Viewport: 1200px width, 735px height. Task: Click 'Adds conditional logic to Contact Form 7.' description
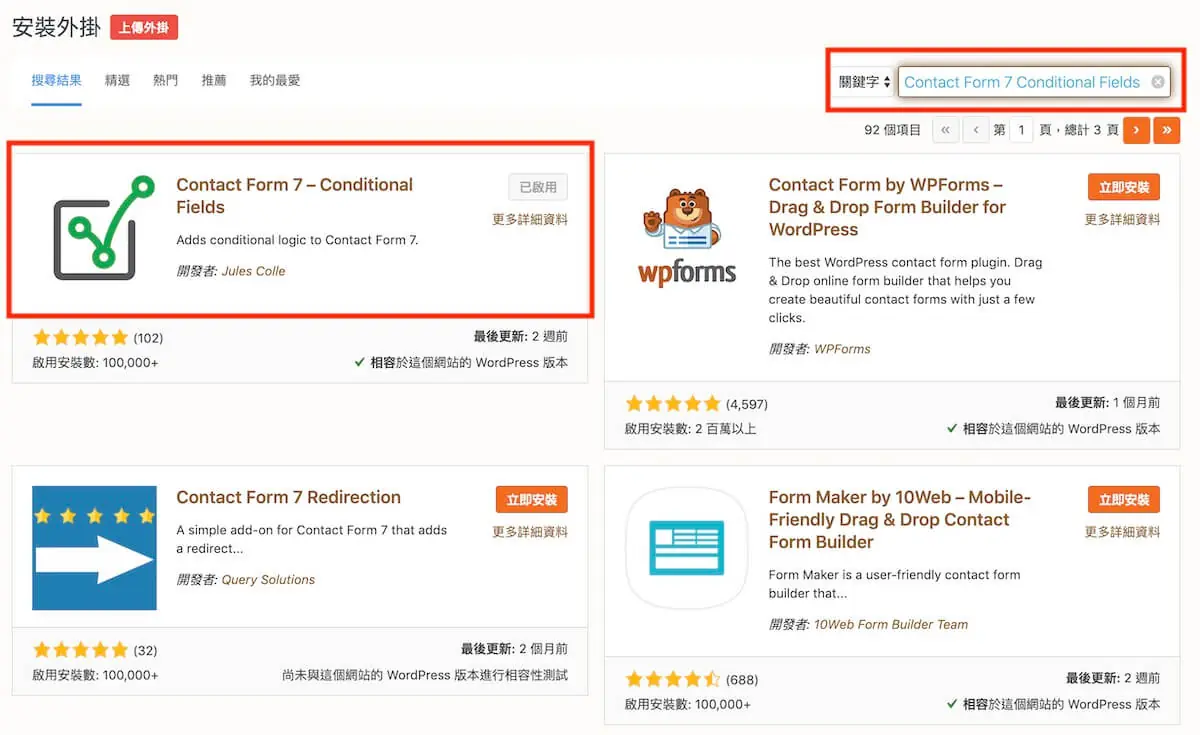click(x=297, y=240)
